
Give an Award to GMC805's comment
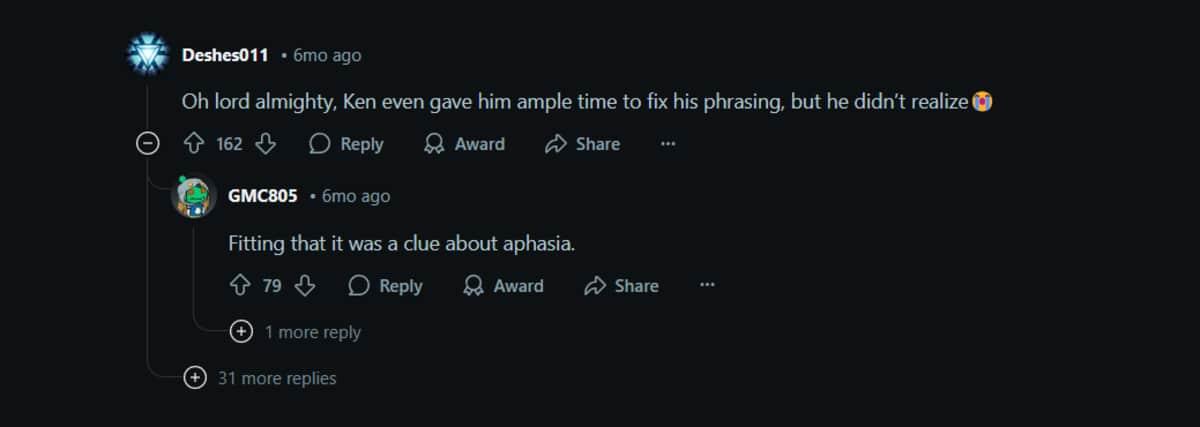(503, 286)
